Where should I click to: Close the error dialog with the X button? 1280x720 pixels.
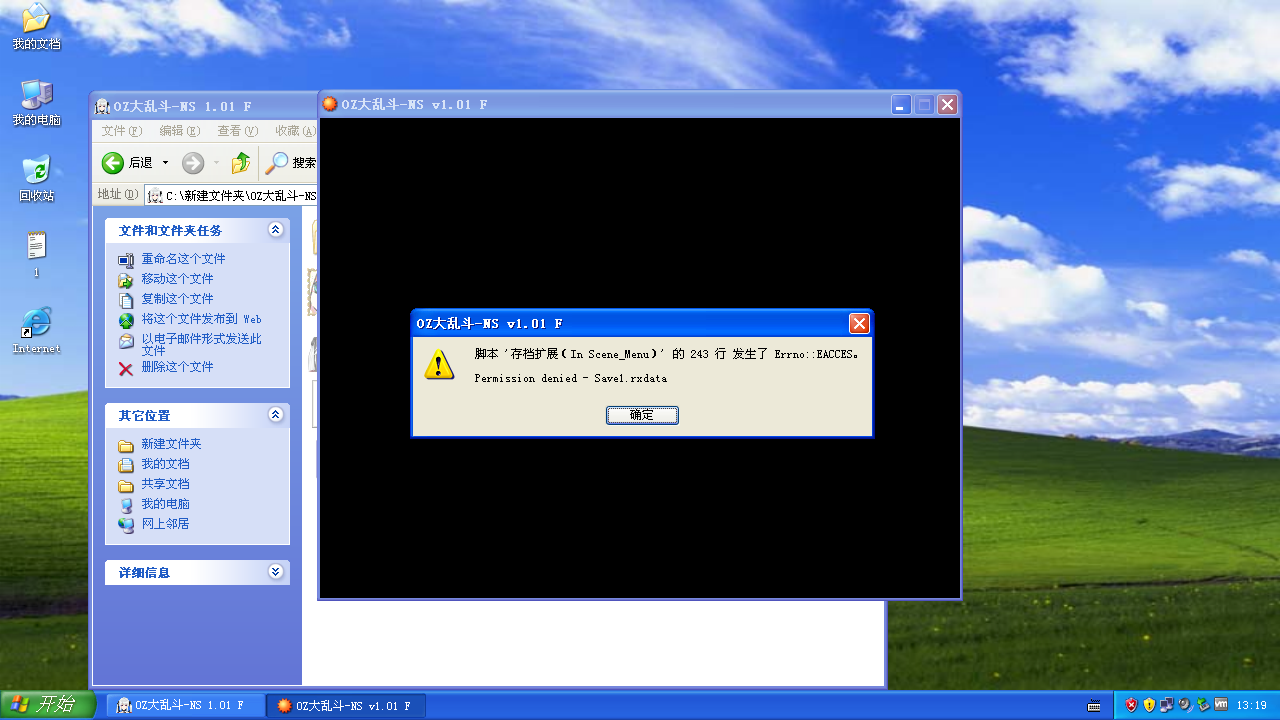pyautogui.click(x=859, y=323)
